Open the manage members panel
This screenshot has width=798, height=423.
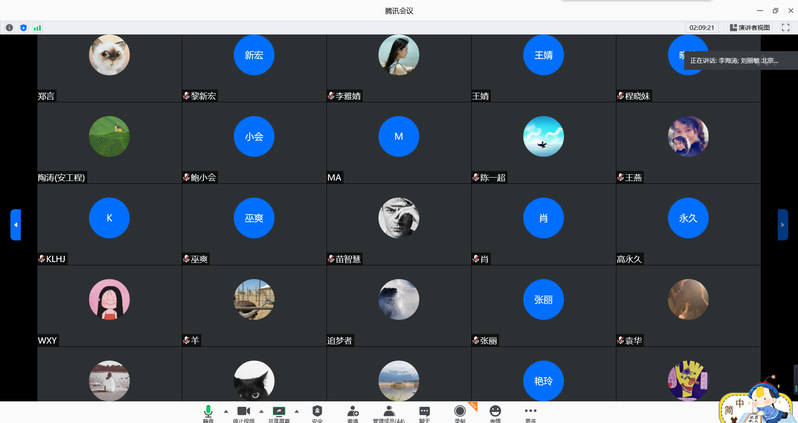(389, 411)
